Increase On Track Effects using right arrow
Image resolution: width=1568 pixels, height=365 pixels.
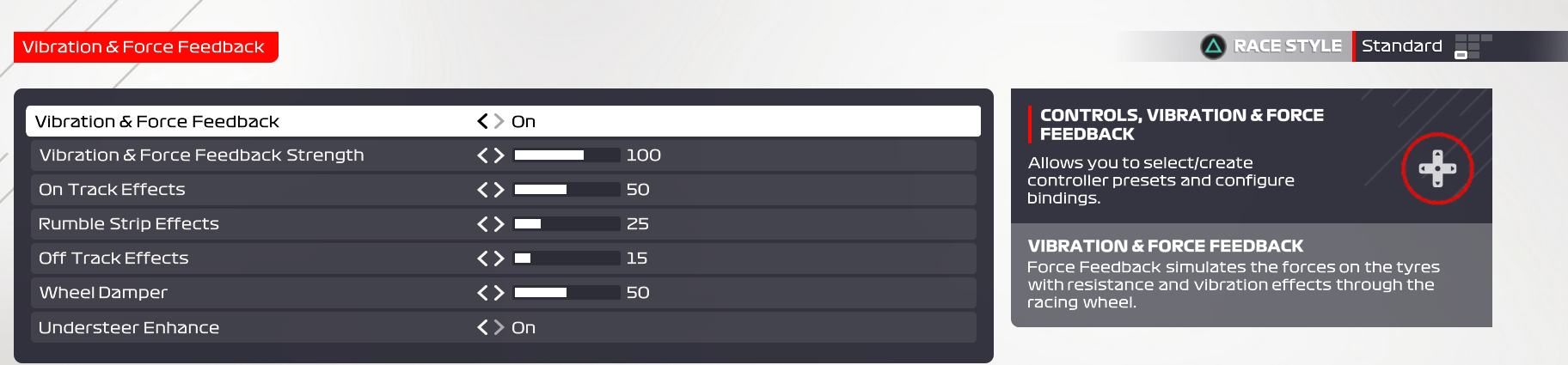pos(499,190)
